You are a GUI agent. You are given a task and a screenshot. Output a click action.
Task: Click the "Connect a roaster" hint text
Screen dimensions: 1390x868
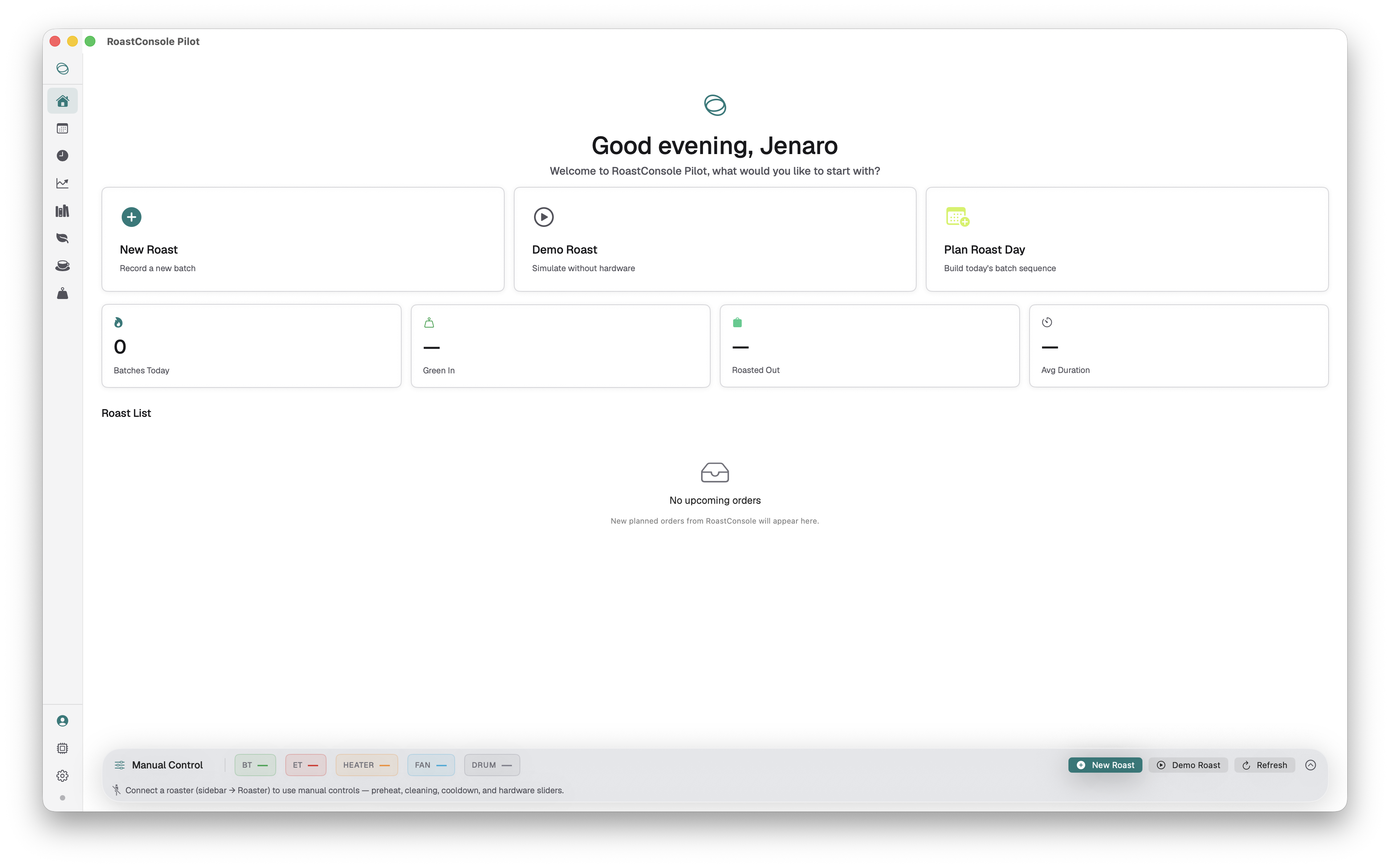tap(344, 790)
